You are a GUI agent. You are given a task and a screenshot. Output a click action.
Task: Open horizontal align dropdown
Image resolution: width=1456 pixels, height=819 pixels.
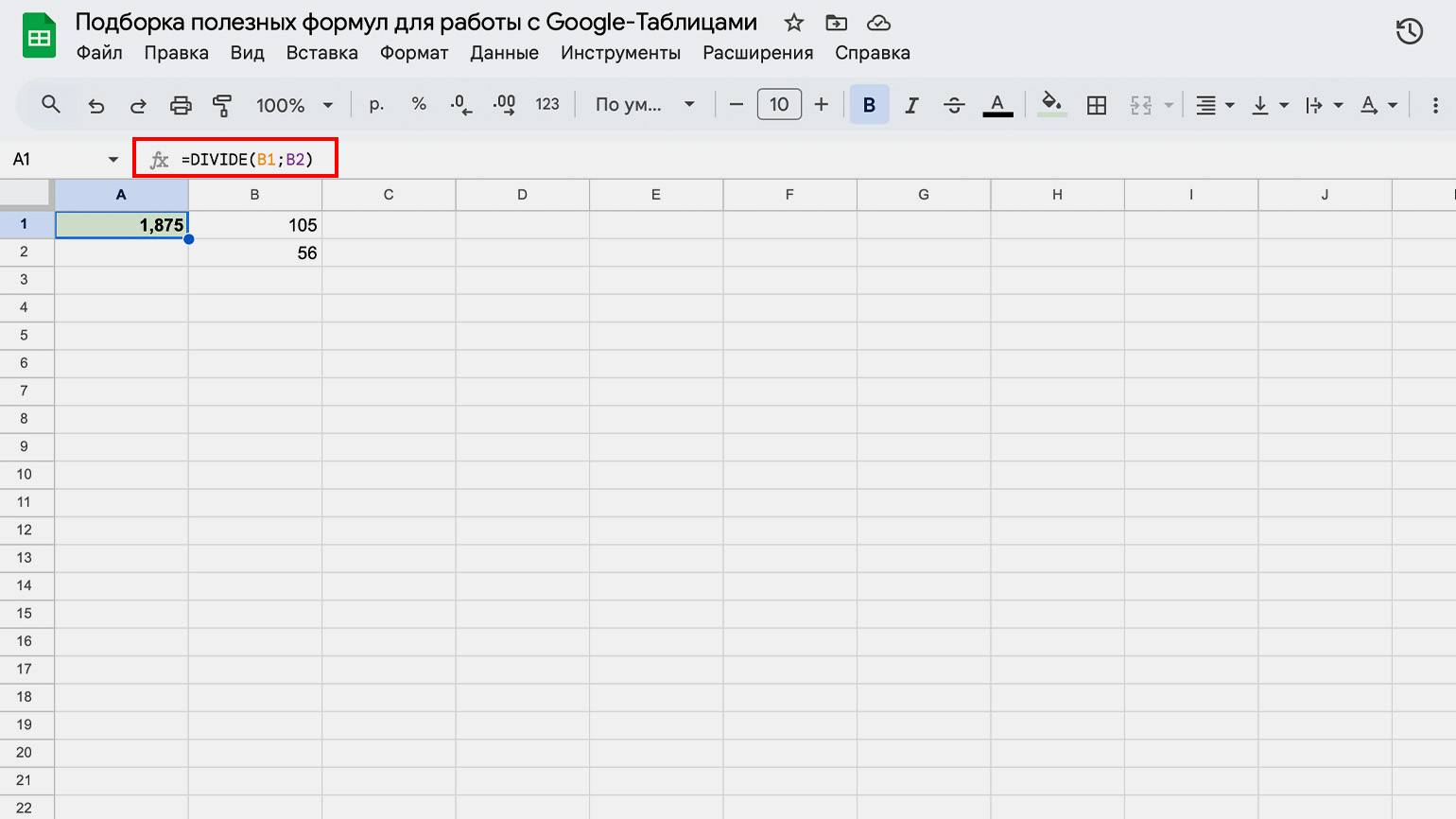[1215, 105]
